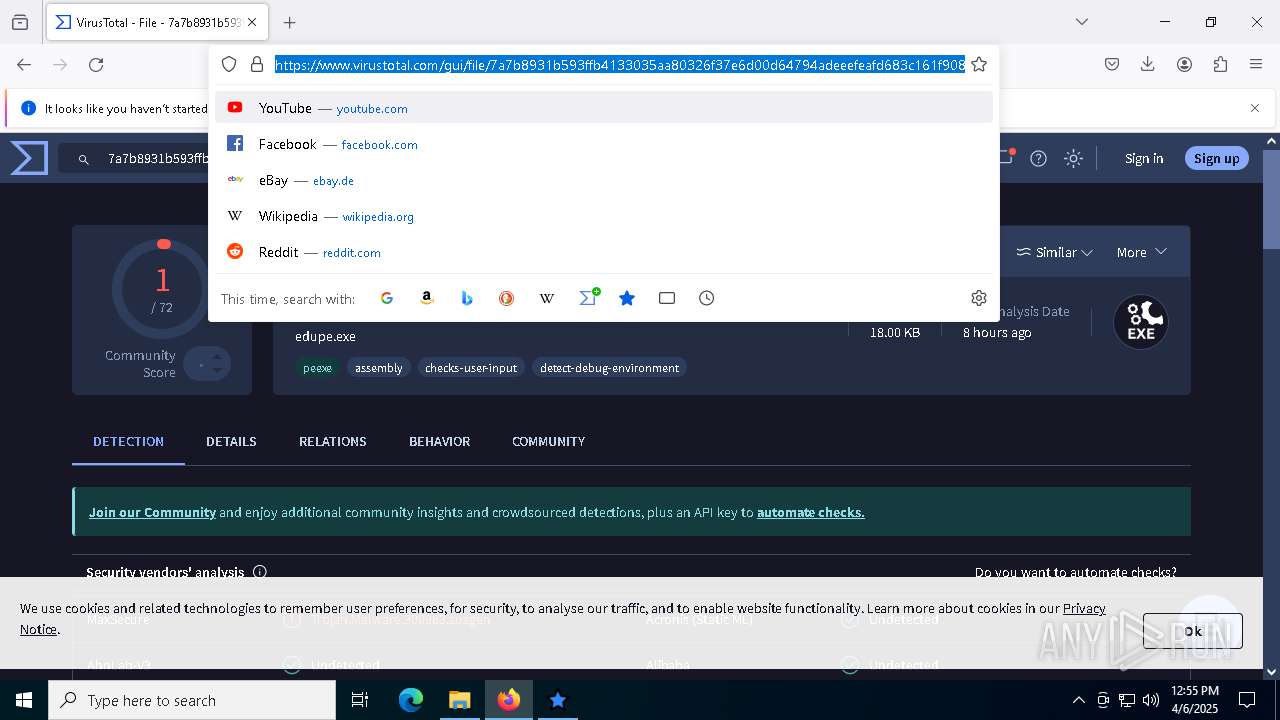Vote with community score control
This screenshot has height=720, width=1280.
coord(208,364)
